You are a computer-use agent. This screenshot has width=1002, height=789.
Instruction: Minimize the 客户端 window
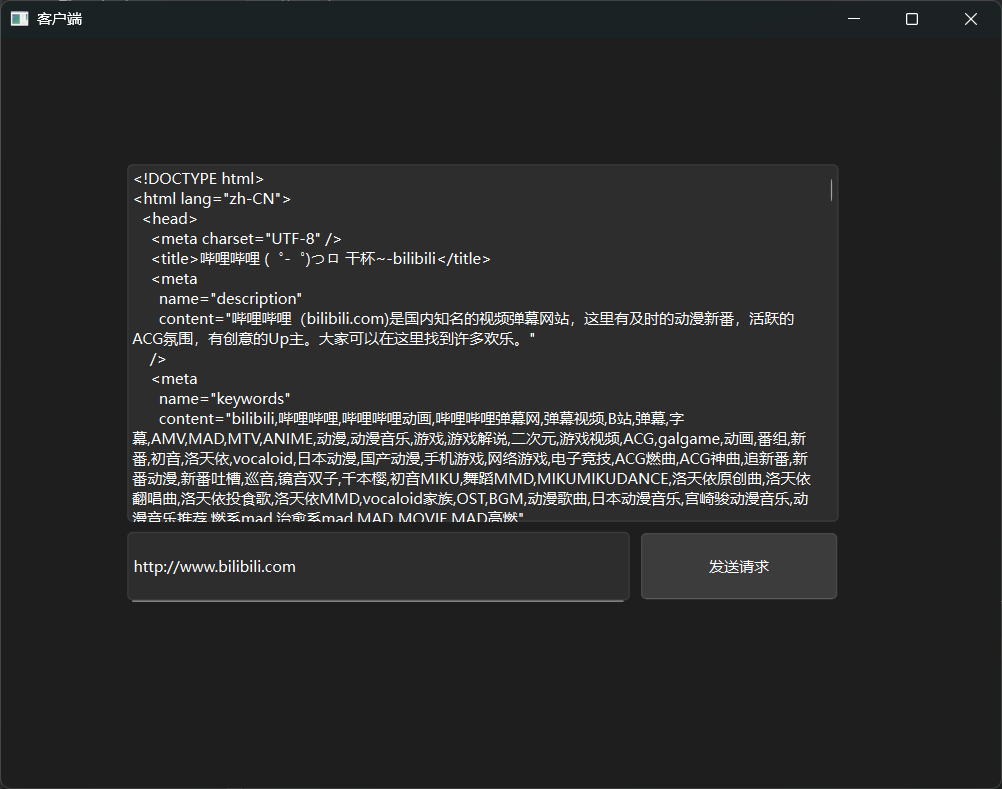coord(854,19)
